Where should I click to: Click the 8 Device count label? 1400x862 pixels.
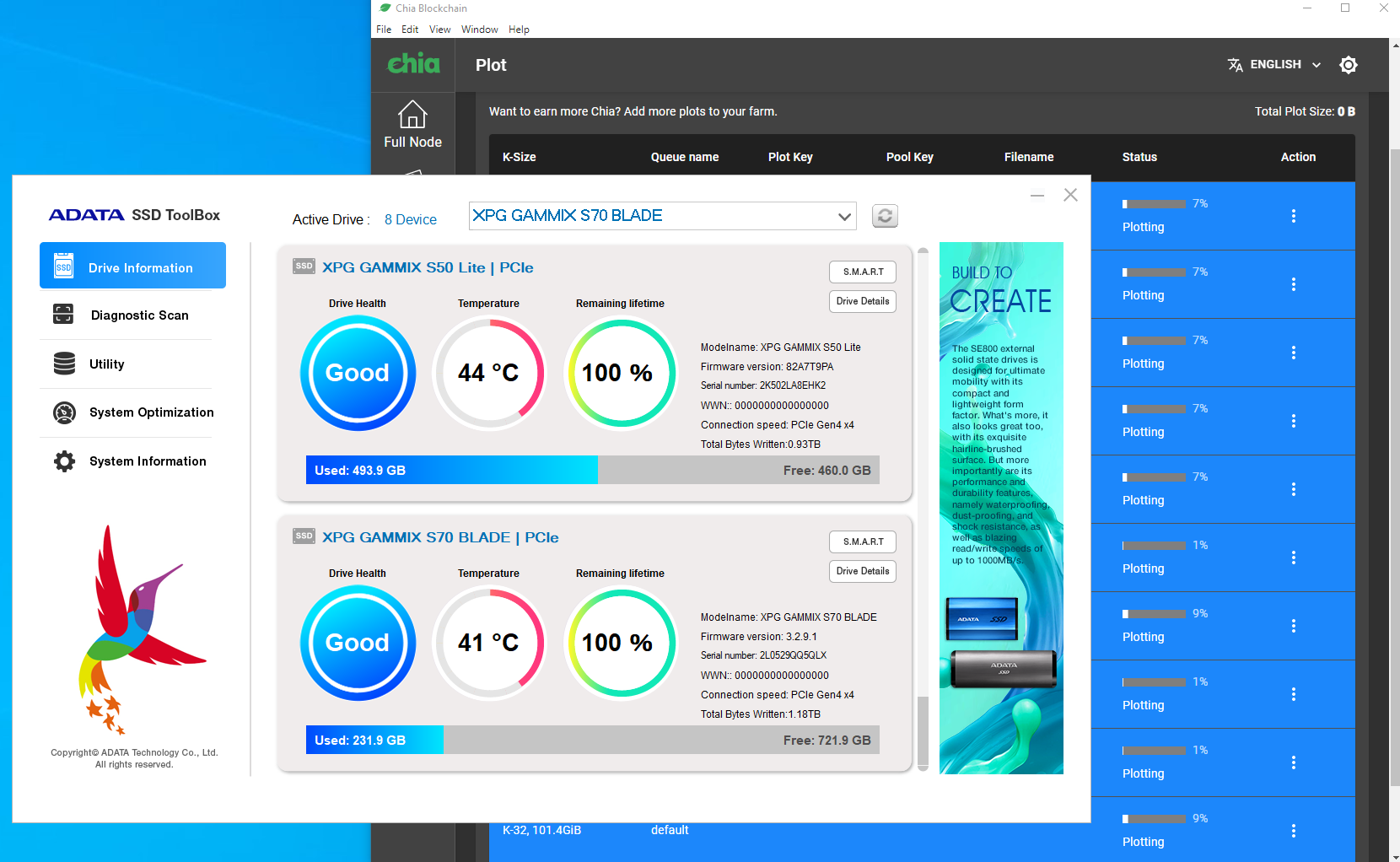pyautogui.click(x=411, y=219)
